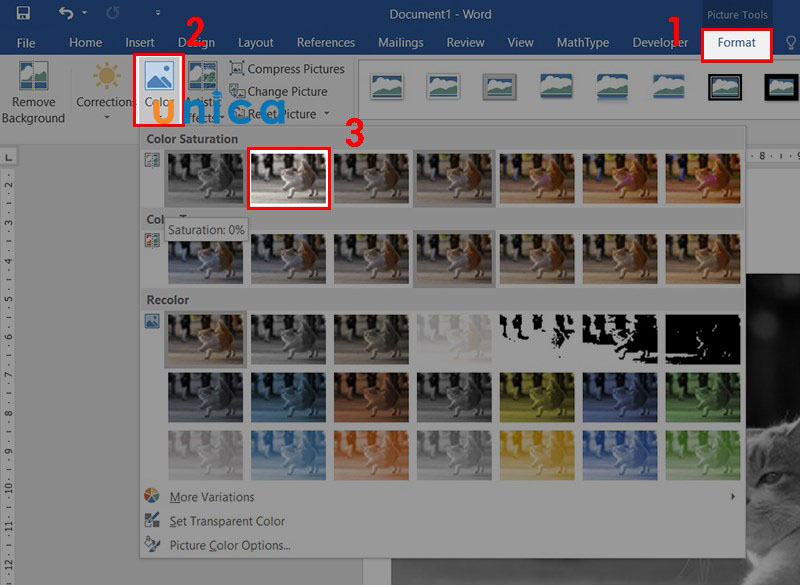The width and height of the screenshot is (800, 585).
Task: Open the Undo history dropdown arrow
Action: [x=85, y=13]
